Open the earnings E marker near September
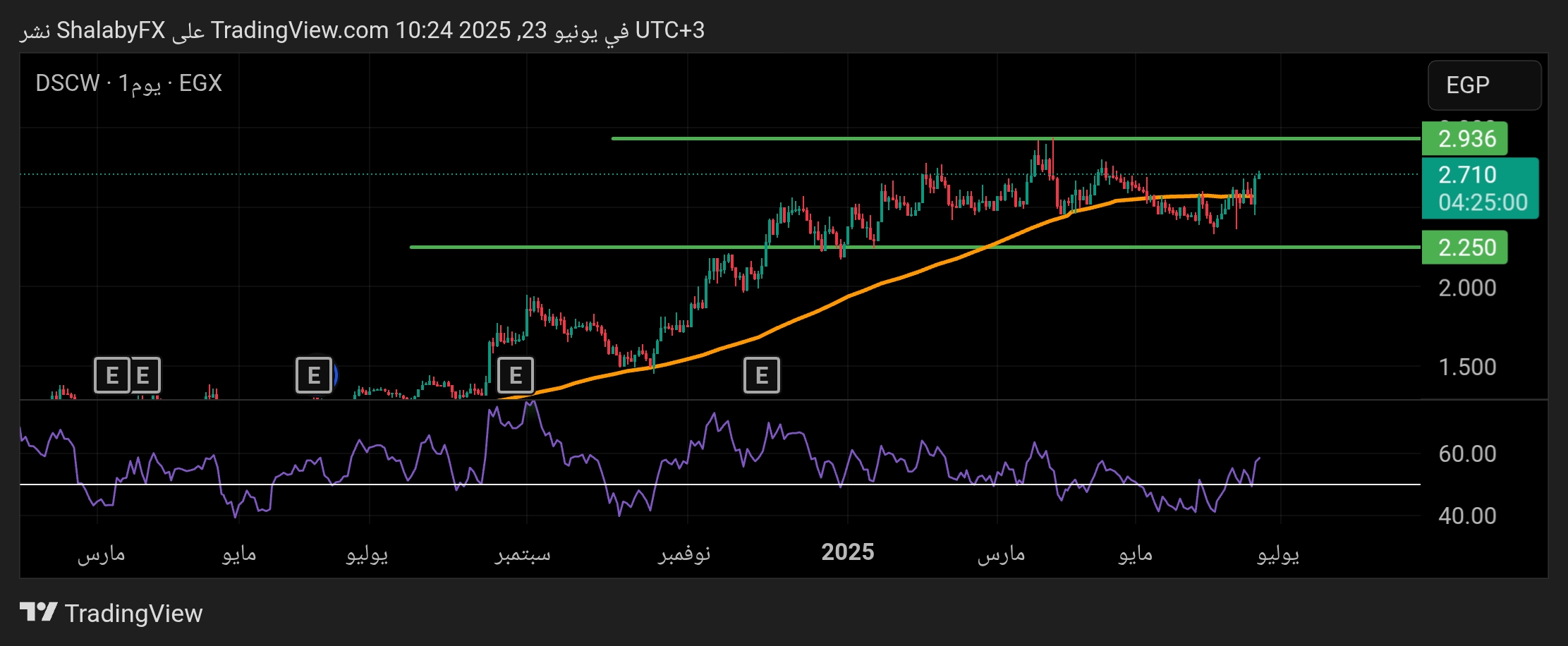 pyautogui.click(x=516, y=375)
